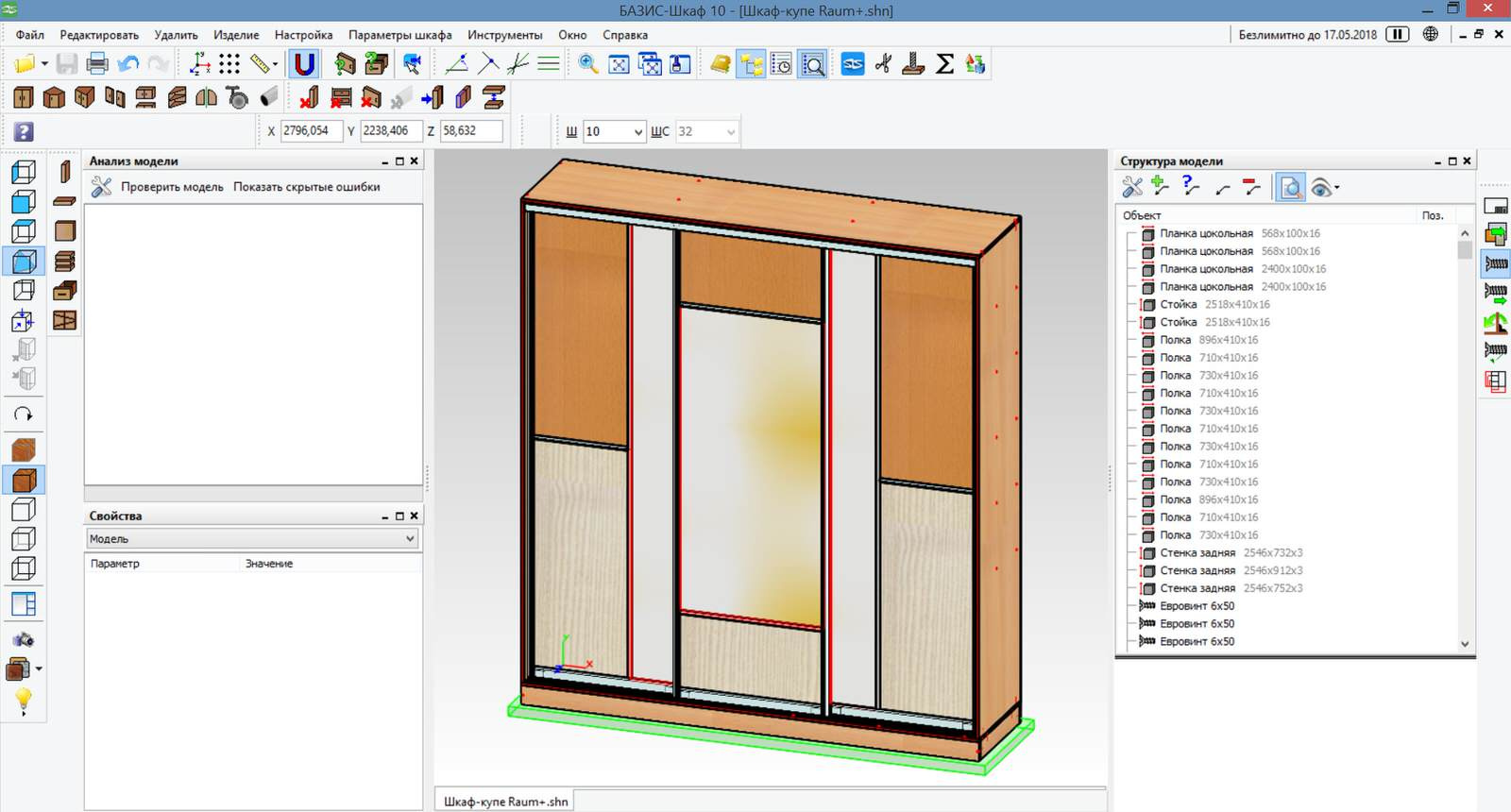The height and width of the screenshot is (812, 1511).
Task: Click the Sigma summary icon
Action: pos(944,64)
